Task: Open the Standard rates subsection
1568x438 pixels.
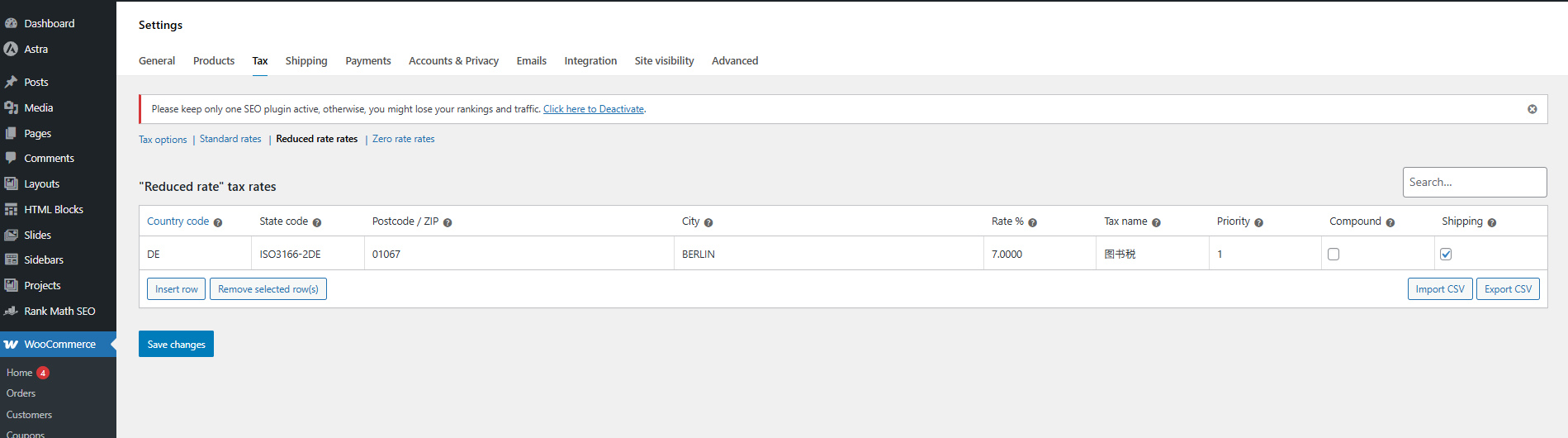Action: click(230, 139)
